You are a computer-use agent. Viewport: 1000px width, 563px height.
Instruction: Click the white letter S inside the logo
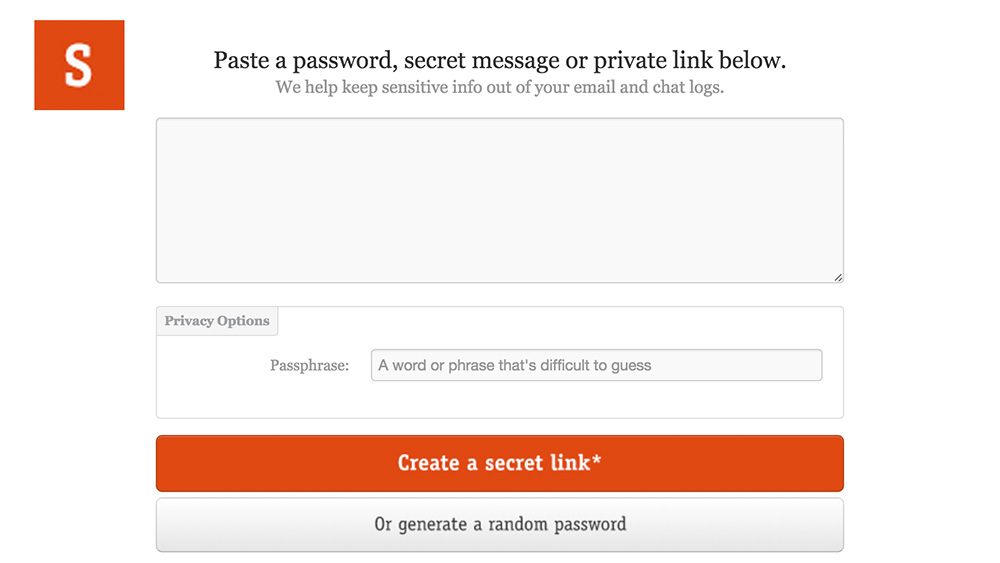78,65
